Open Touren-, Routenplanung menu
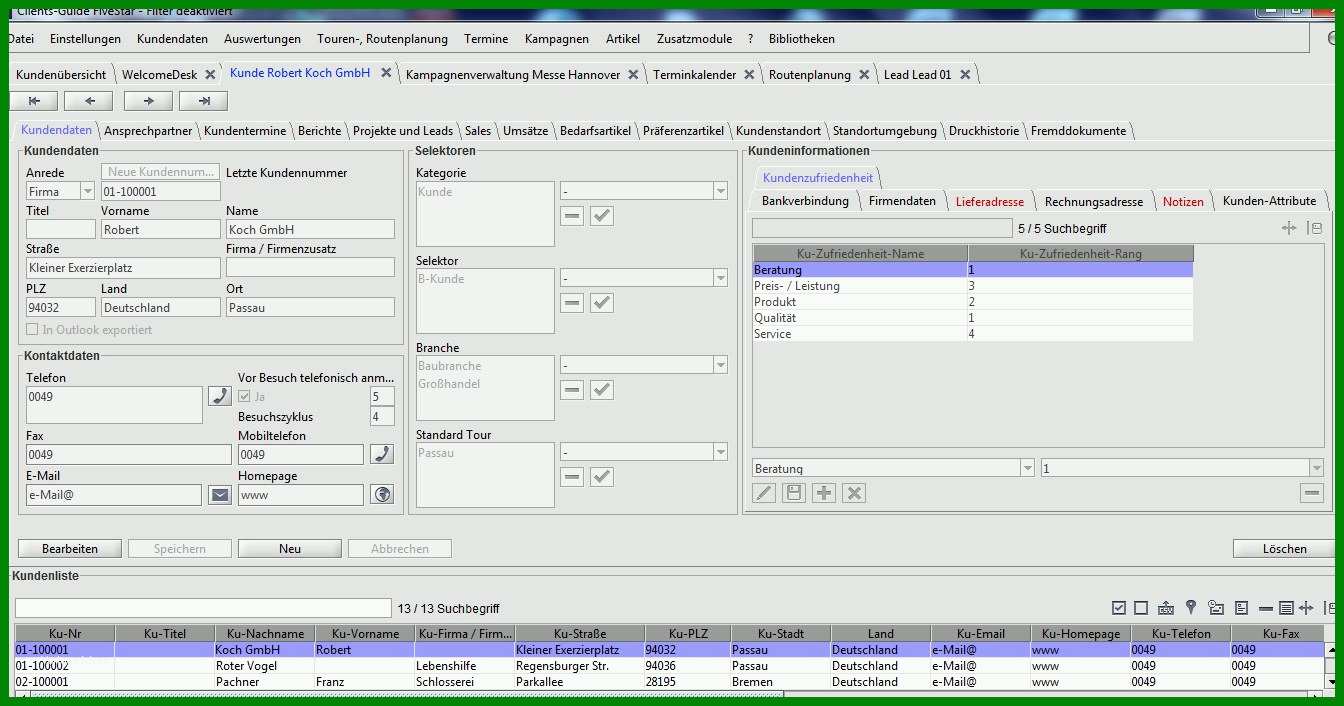 point(382,39)
